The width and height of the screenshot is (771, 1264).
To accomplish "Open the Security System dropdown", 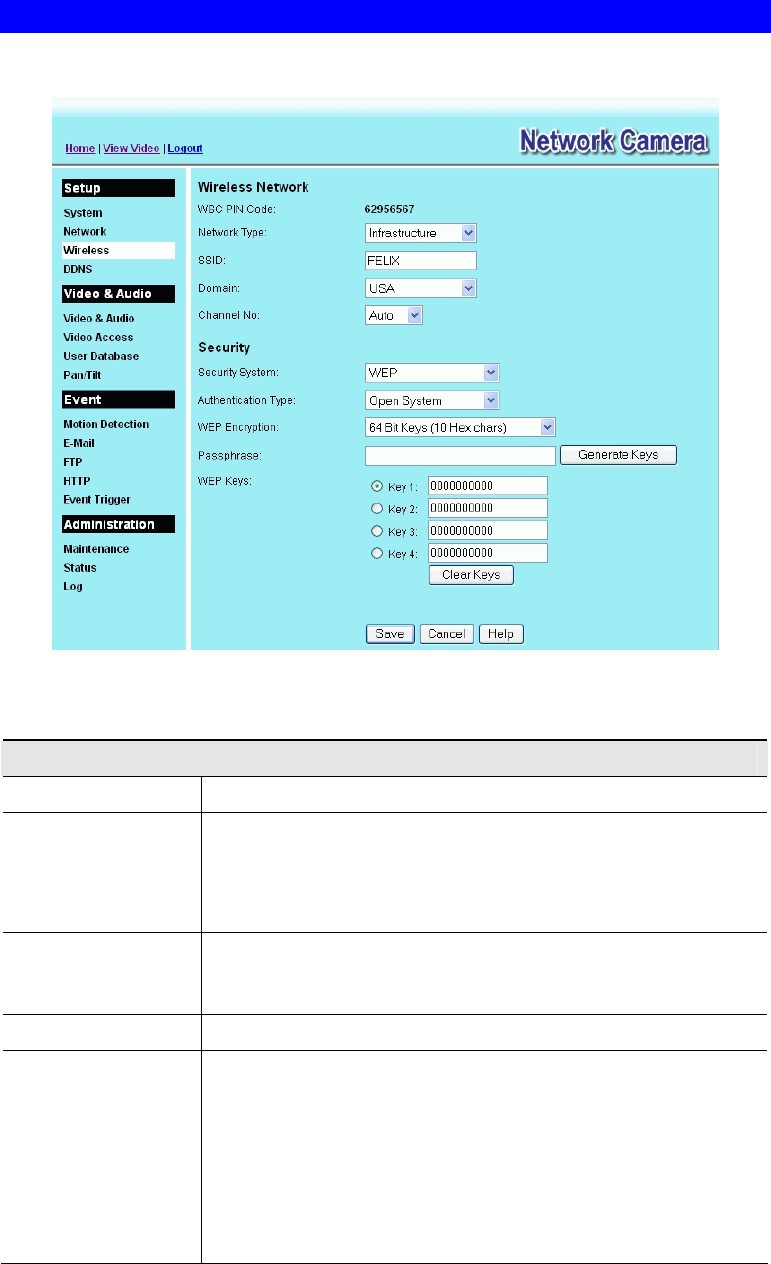I will [x=432, y=372].
